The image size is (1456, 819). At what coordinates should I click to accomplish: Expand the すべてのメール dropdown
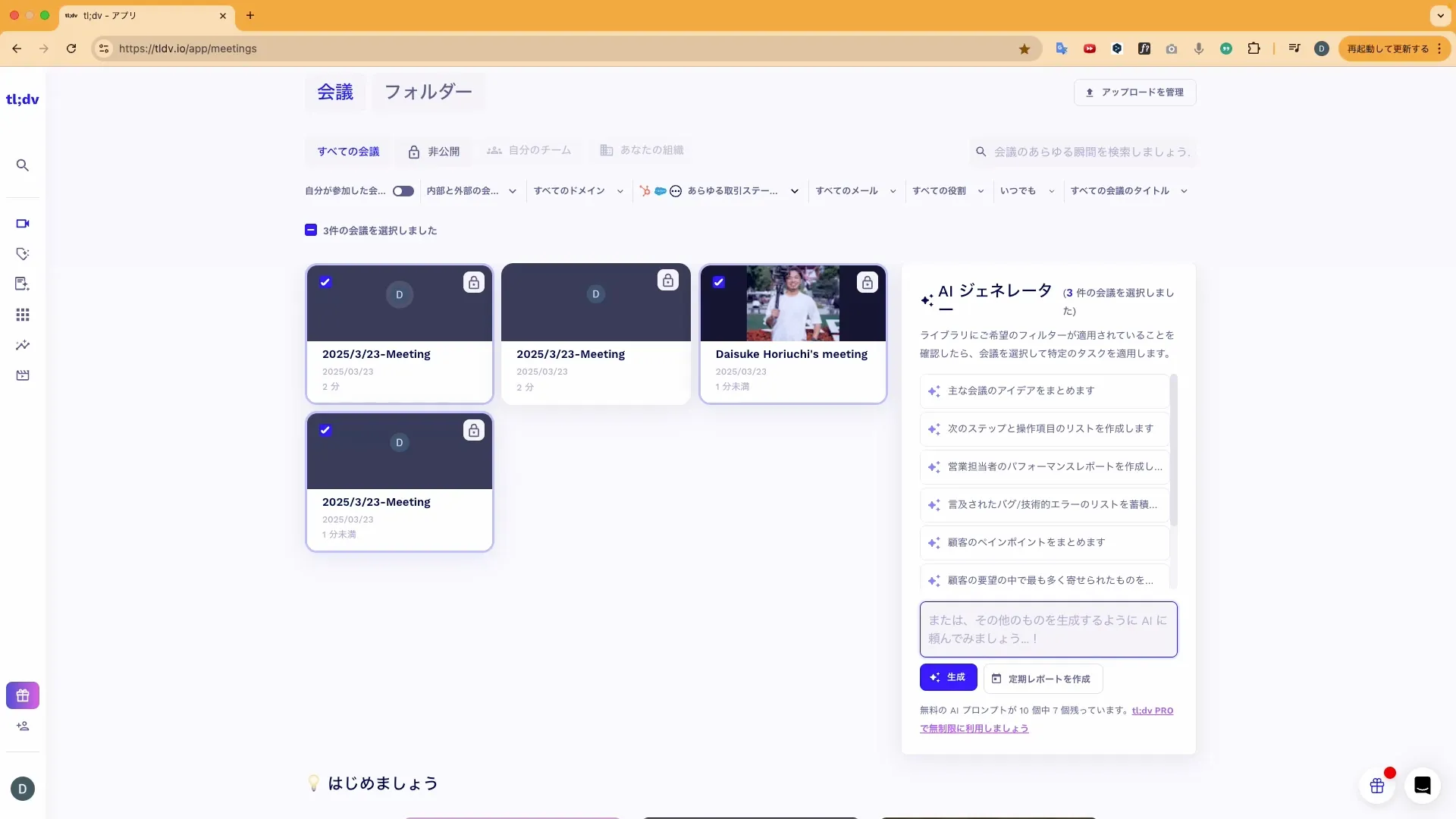pos(856,191)
